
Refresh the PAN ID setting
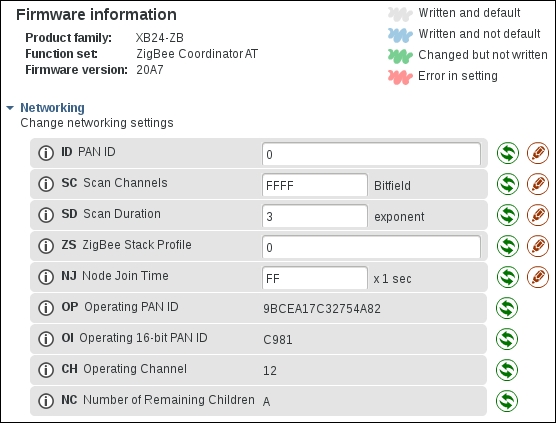(507, 153)
